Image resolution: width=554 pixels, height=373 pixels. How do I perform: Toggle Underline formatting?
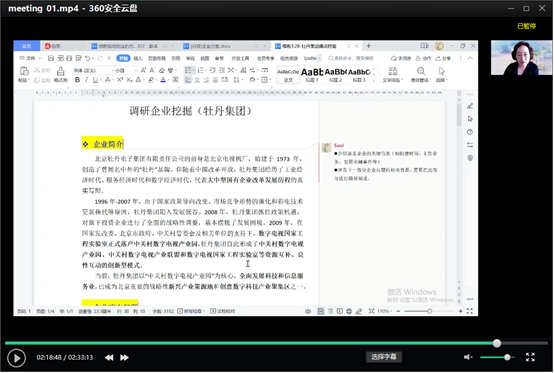click(x=95, y=80)
